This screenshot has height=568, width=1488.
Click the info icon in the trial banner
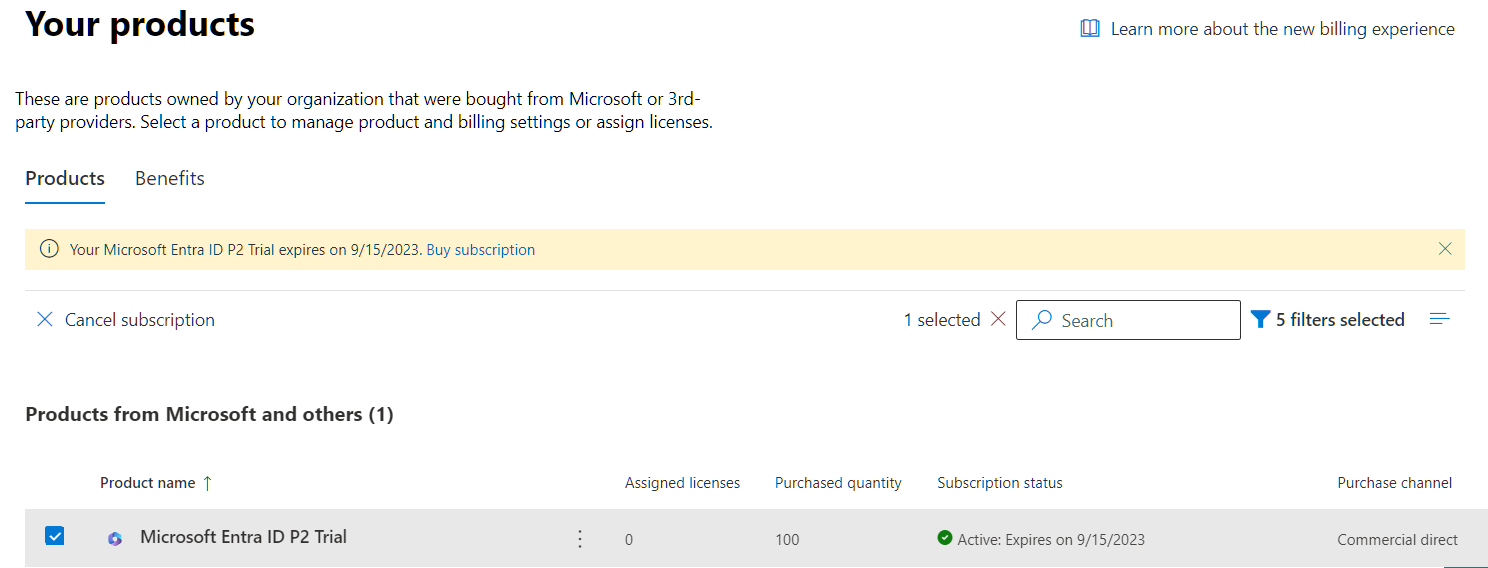click(48, 249)
